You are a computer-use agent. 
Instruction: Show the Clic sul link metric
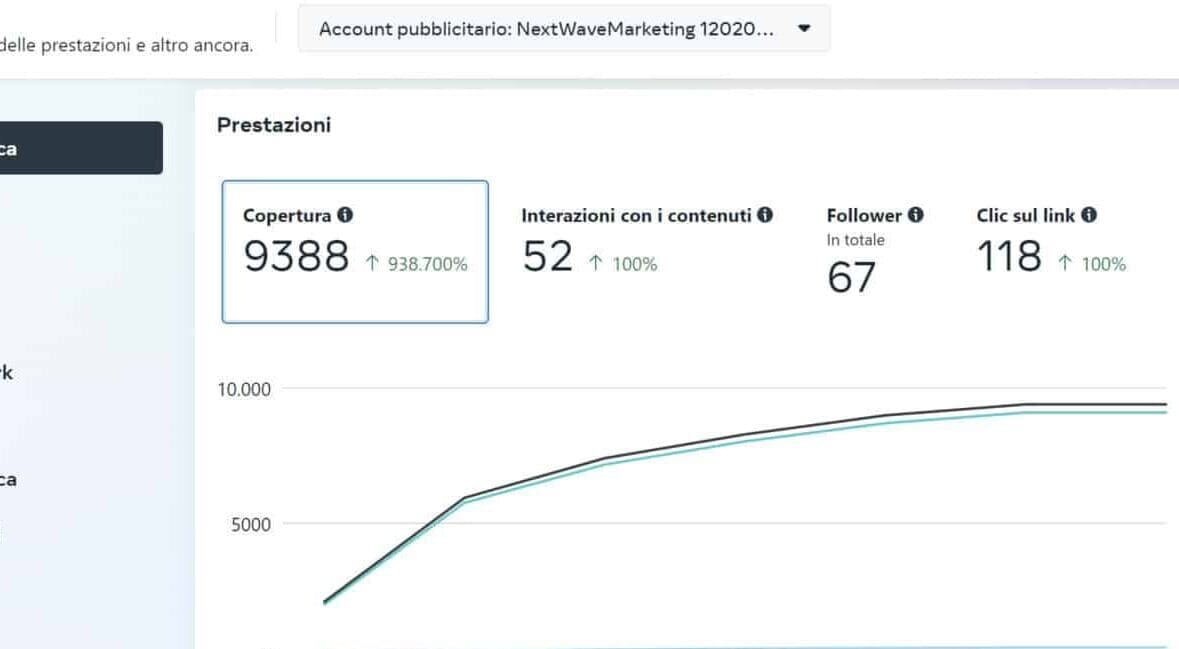click(x=1050, y=240)
